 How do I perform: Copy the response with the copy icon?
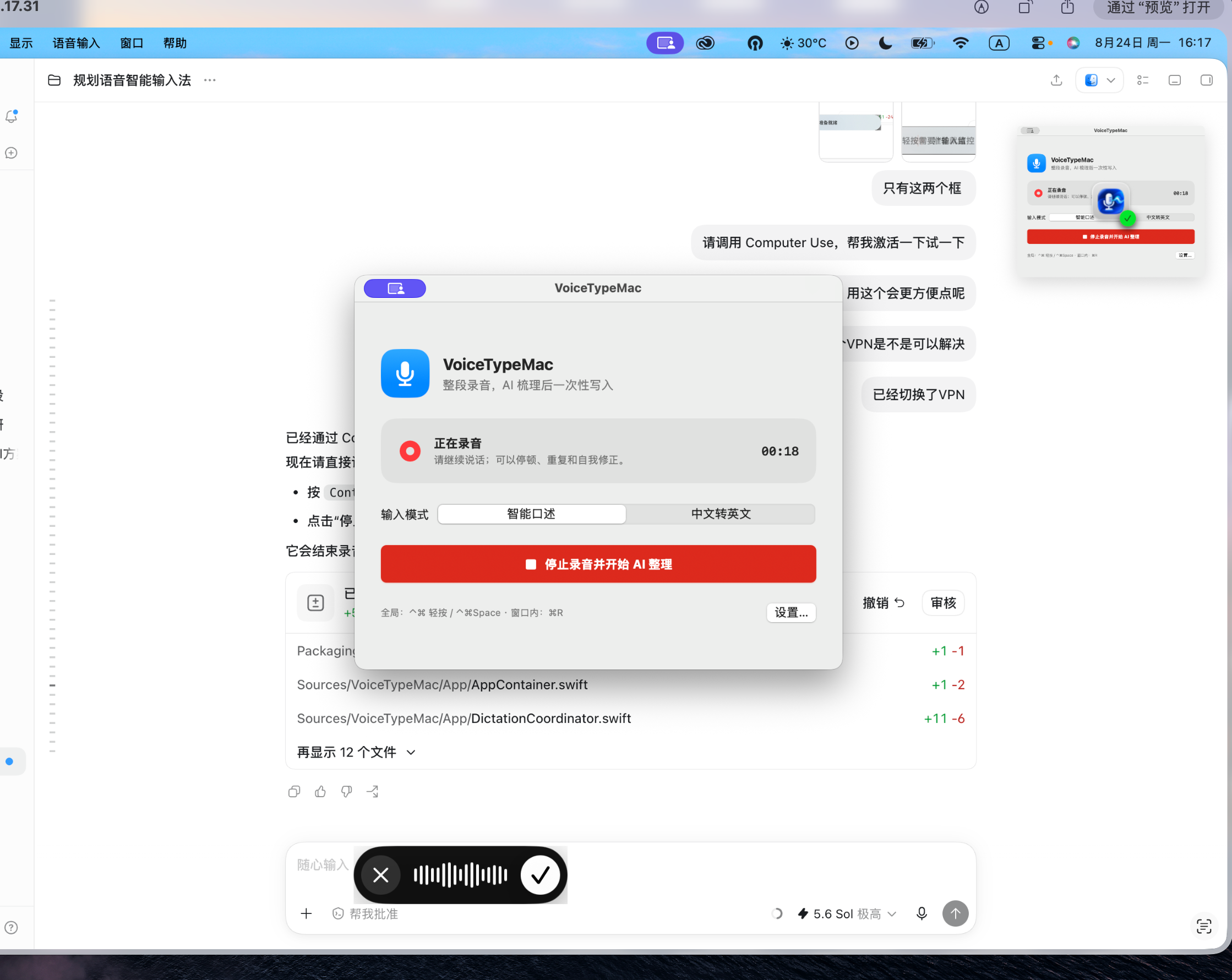[295, 791]
